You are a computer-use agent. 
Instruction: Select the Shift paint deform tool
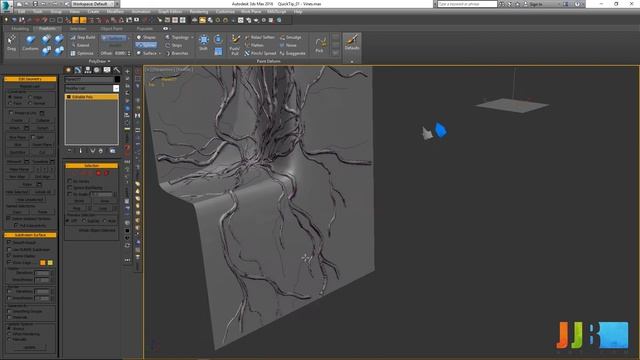(203, 42)
